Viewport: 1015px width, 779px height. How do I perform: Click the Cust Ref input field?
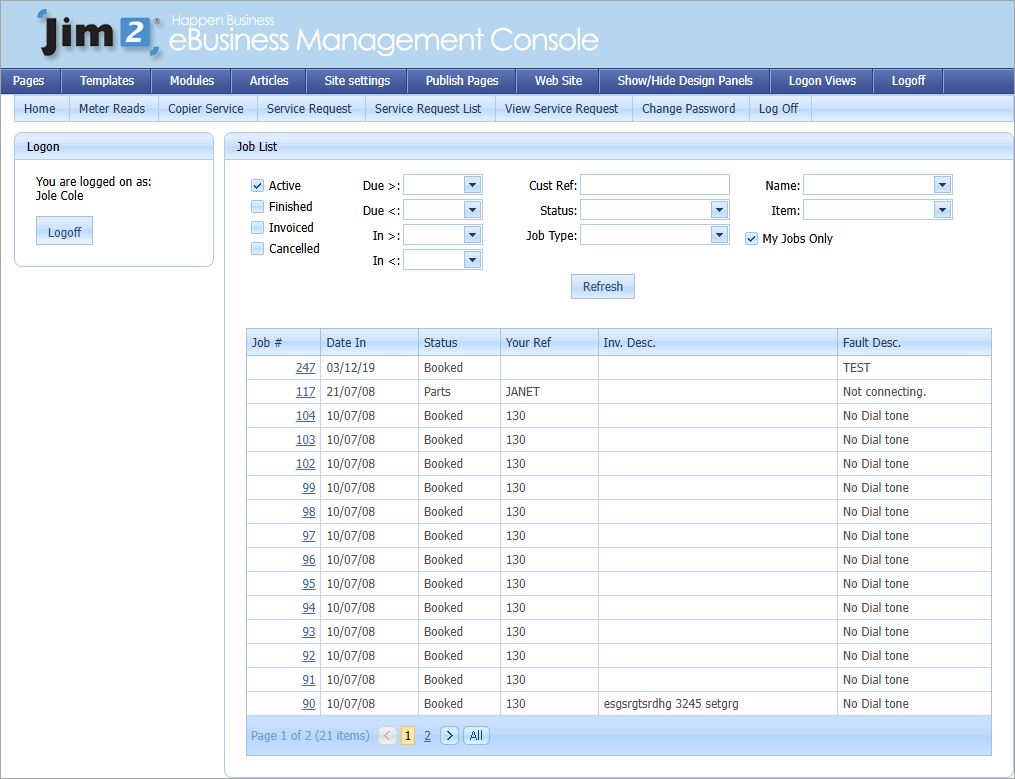tap(655, 185)
